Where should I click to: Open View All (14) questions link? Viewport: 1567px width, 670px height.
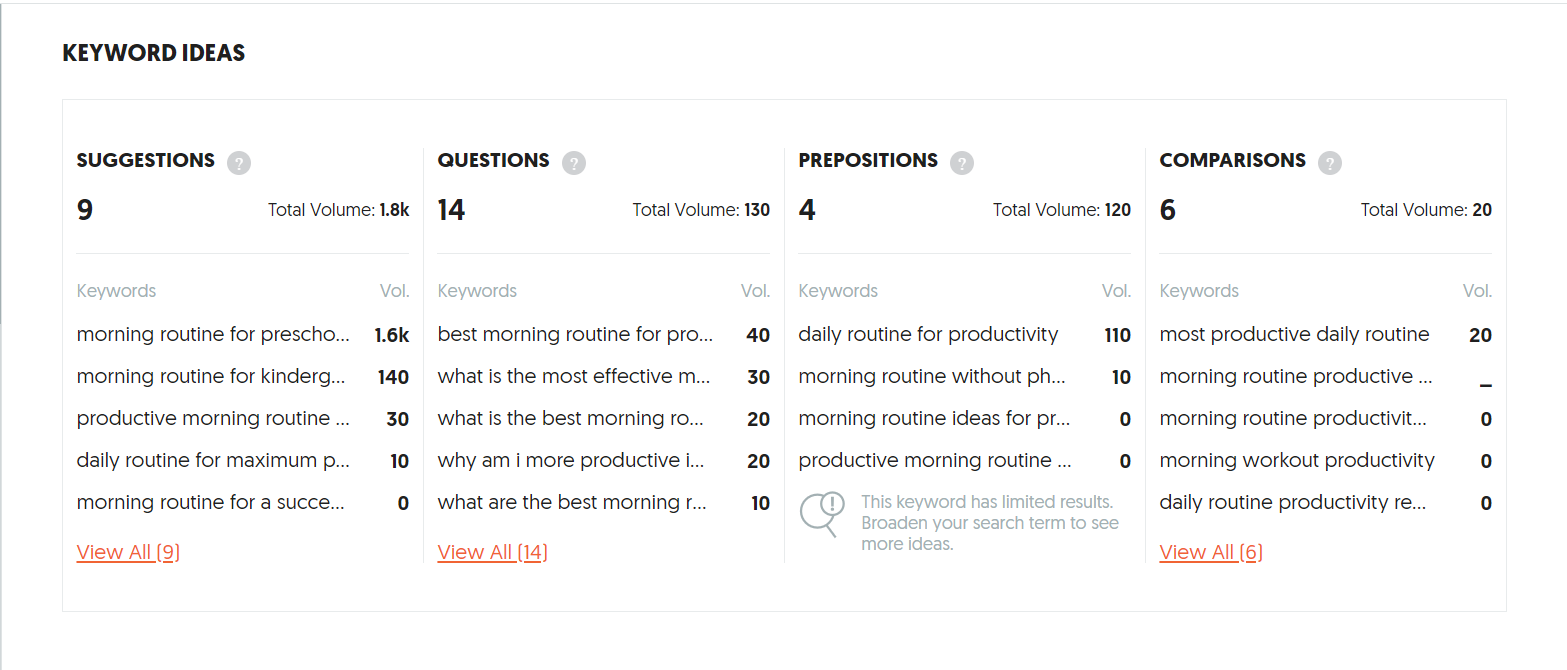(x=492, y=552)
